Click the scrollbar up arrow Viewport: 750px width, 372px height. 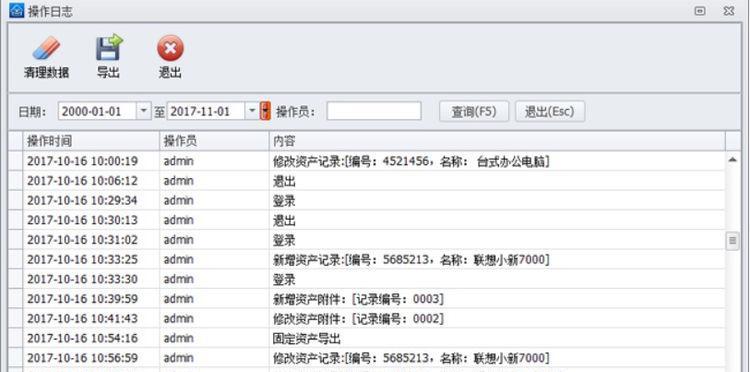[732, 160]
